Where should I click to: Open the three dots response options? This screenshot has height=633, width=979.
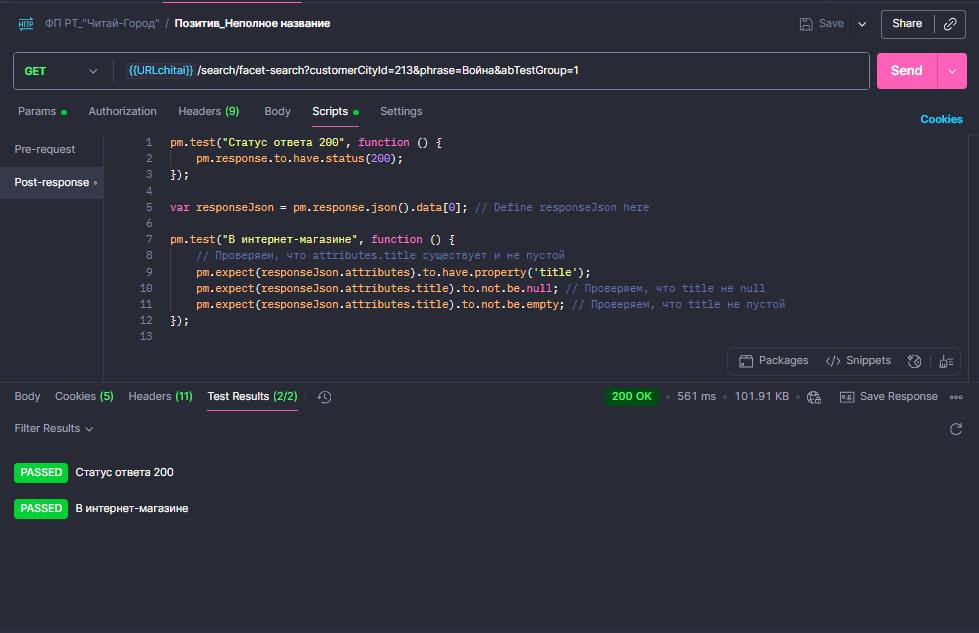[x=956, y=397]
